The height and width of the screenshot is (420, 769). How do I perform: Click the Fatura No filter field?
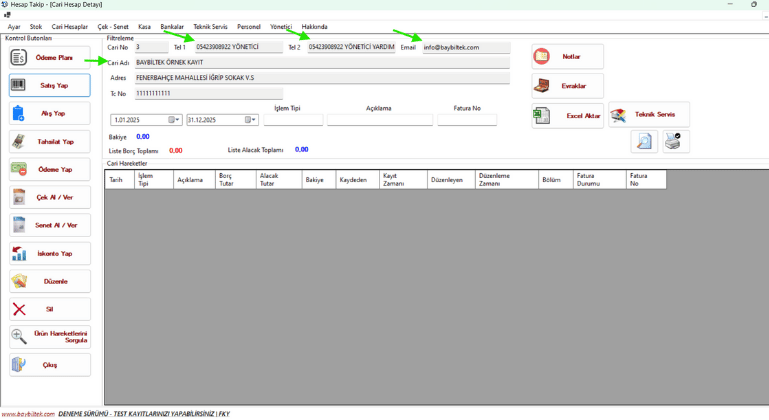[x=467, y=120]
